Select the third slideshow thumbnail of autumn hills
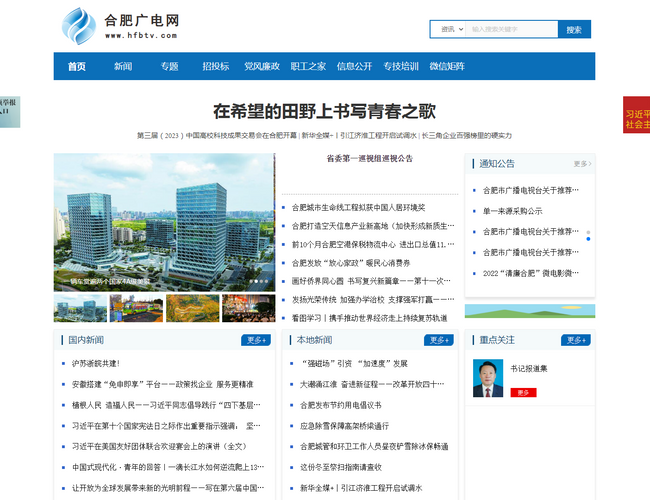Image resolution: width=650 pixels, height=500 pixels. (x=193, y=308)
